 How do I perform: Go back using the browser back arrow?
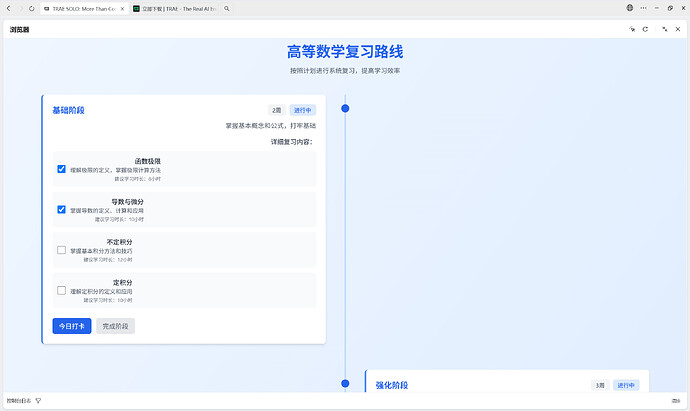tap(8, 8)
